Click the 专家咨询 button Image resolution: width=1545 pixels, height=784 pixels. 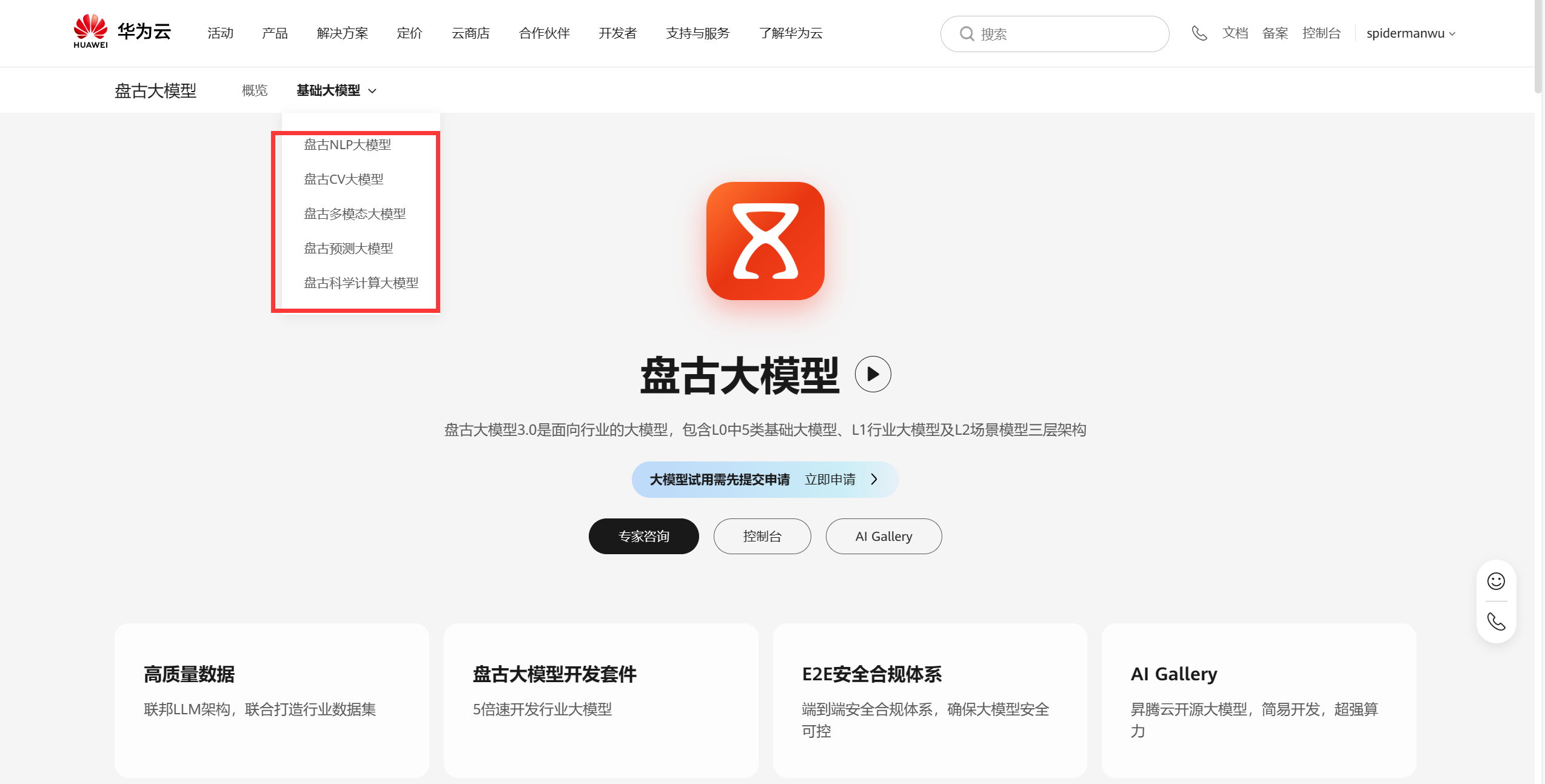(643, 536)
